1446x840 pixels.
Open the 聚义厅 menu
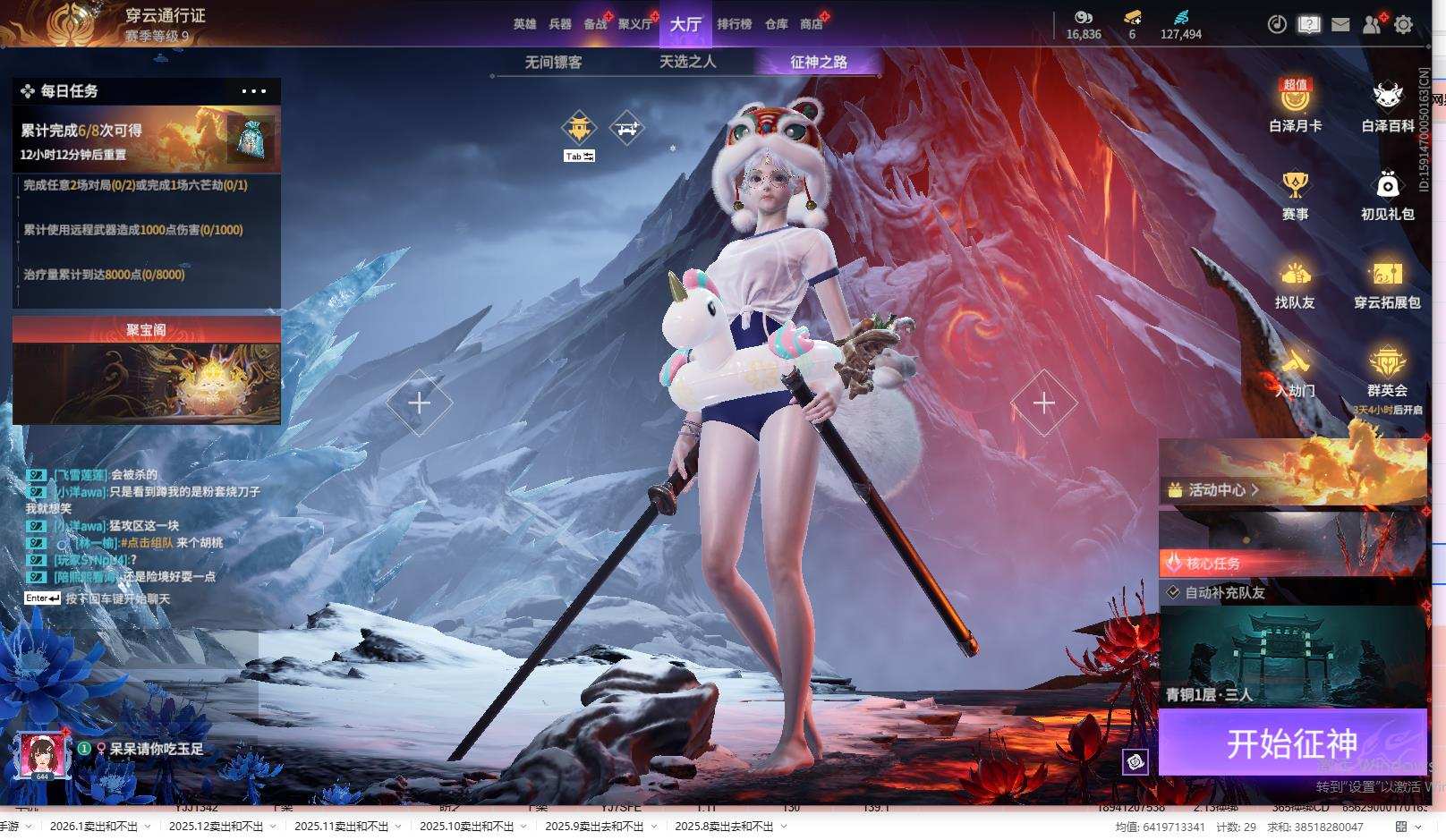(635, 24)
